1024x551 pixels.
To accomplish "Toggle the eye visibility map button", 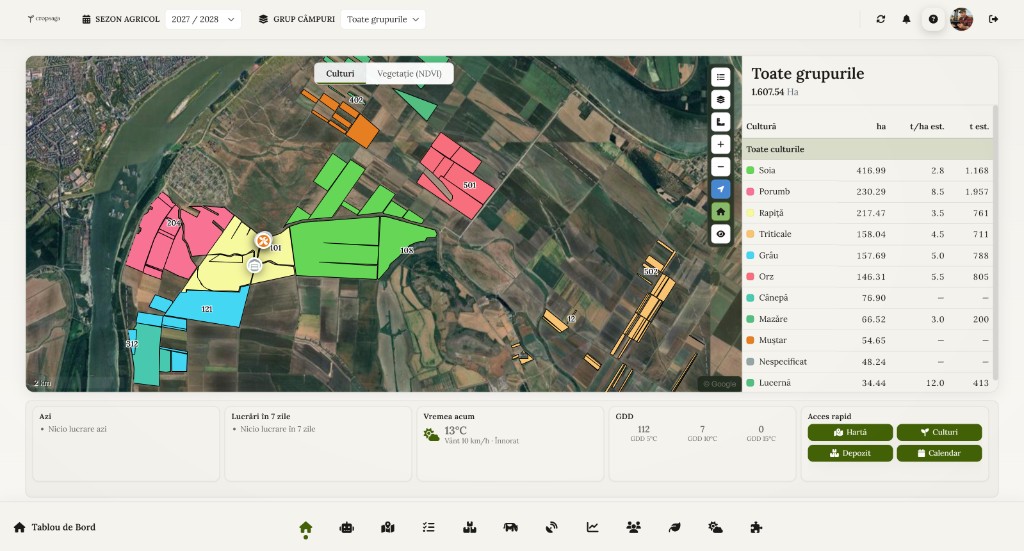I will pyautogui.click(x=720, y=234).
